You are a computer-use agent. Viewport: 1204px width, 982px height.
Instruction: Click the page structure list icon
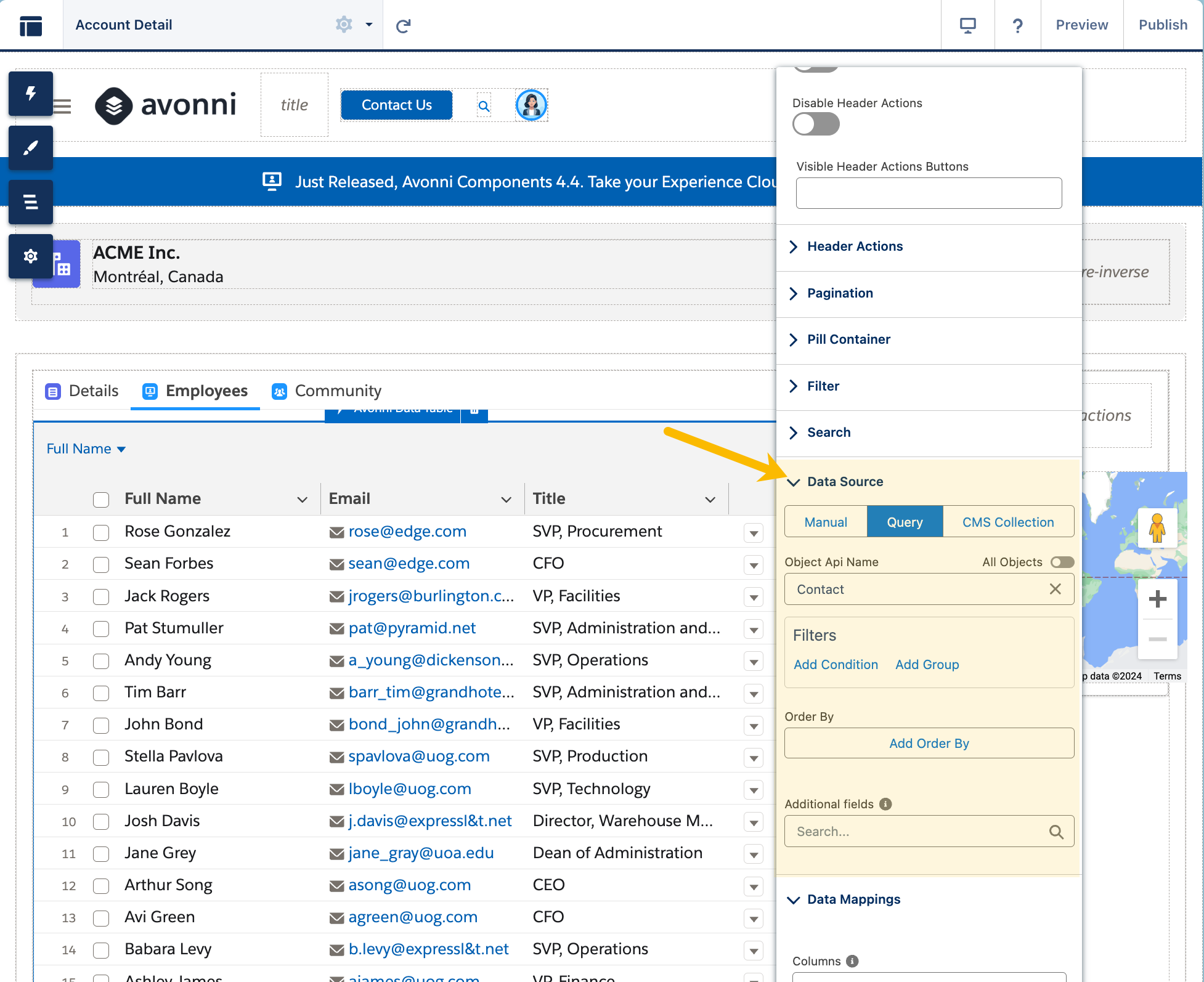click(30, 202)
